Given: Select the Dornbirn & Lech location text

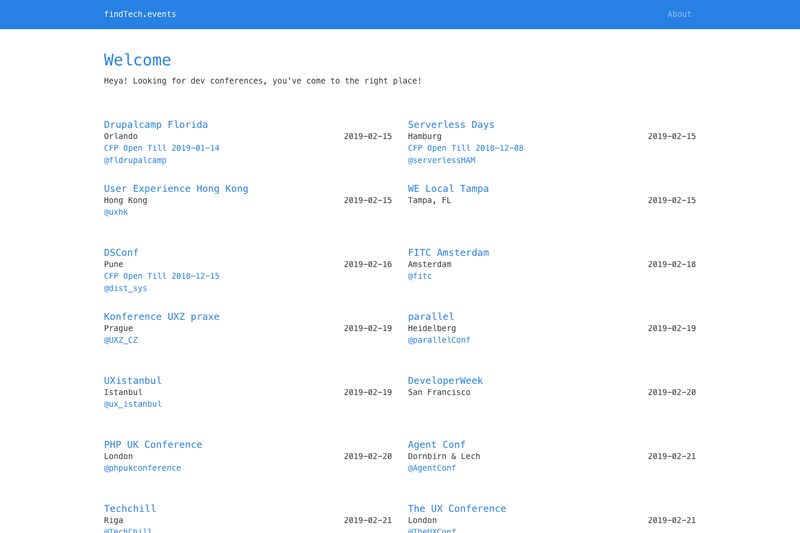Looking at the screenshot, I should click(x=444, y=456).
